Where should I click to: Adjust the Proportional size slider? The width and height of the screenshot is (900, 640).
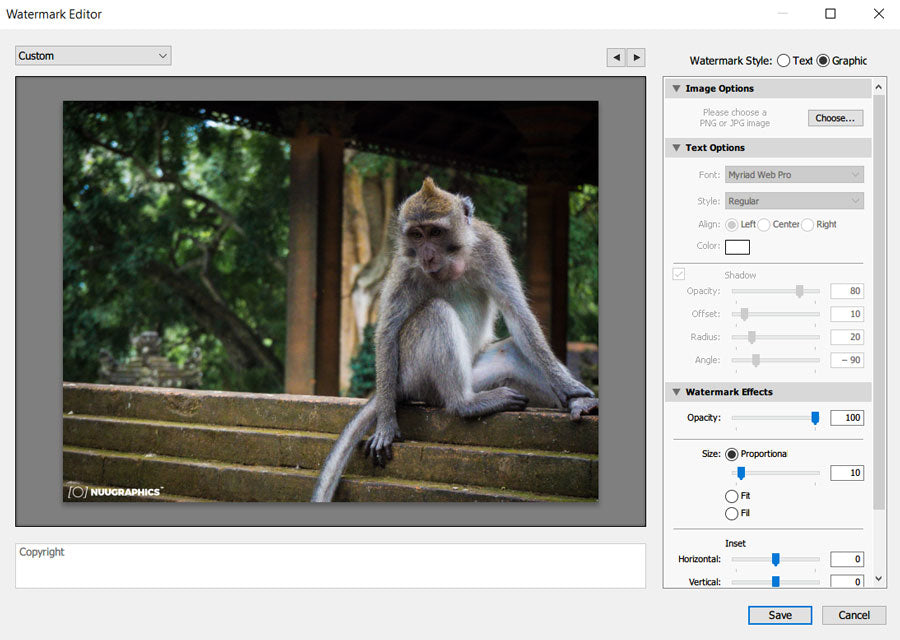(x=741, y=472)
